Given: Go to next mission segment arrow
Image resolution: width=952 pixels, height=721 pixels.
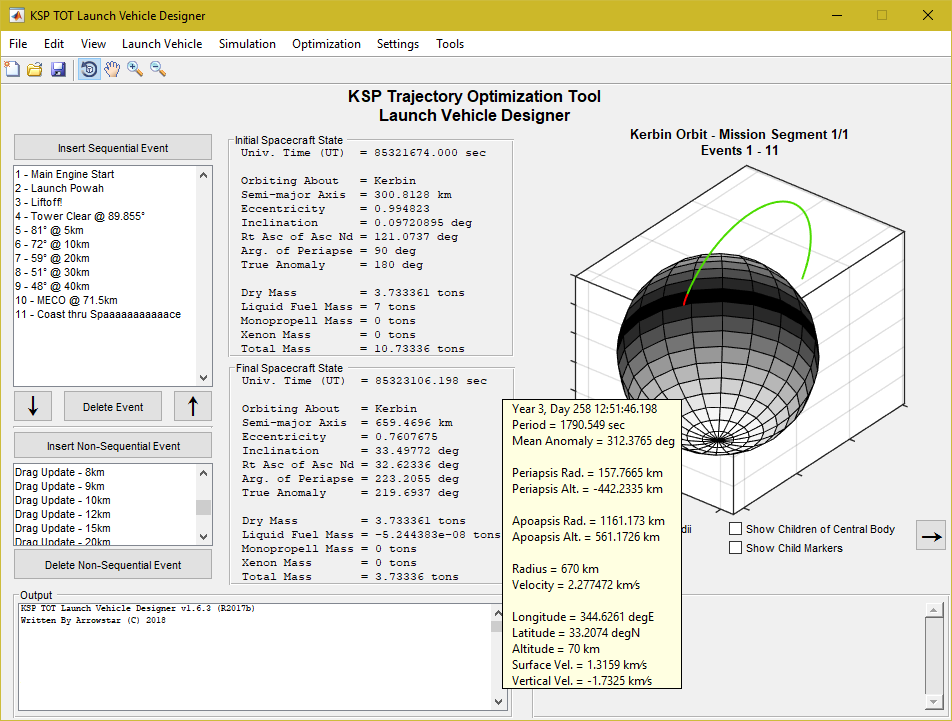Looking at the screenshot, I should point(931,536).
